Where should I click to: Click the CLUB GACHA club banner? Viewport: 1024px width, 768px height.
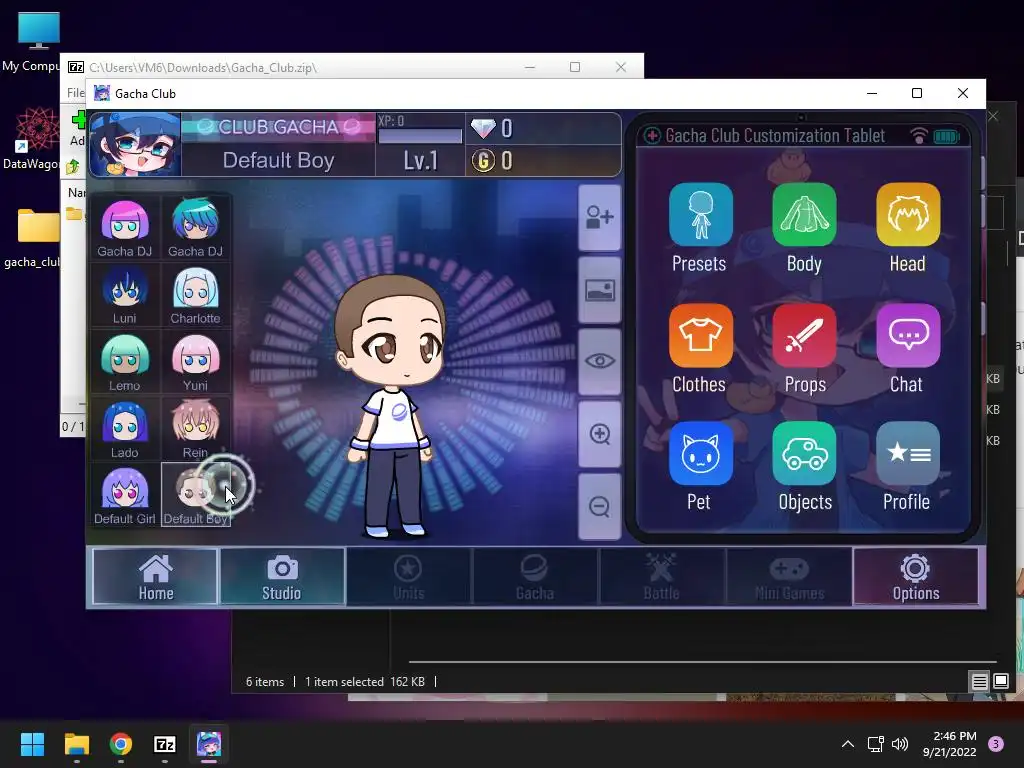(278, 127)
